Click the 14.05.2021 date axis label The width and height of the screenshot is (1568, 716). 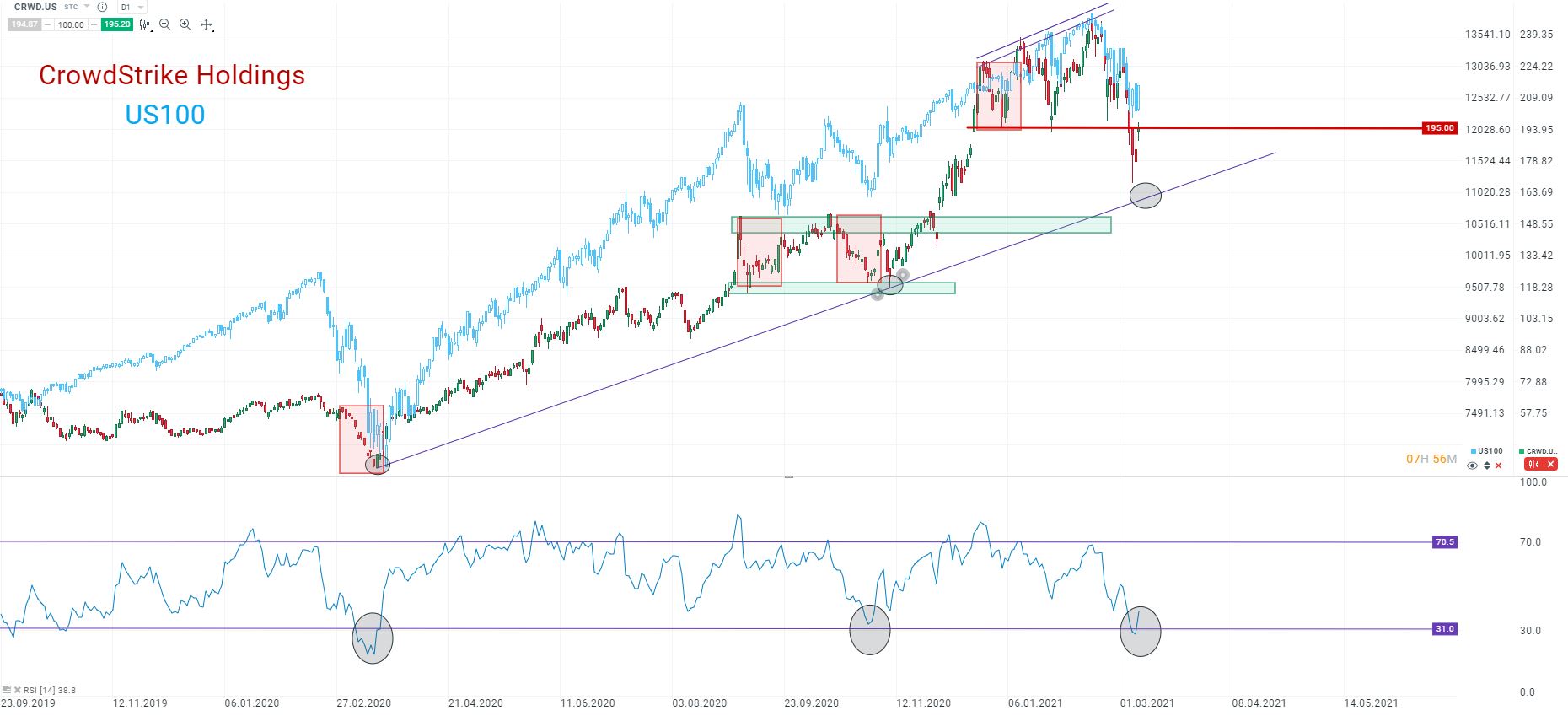tap(1371, 703)
